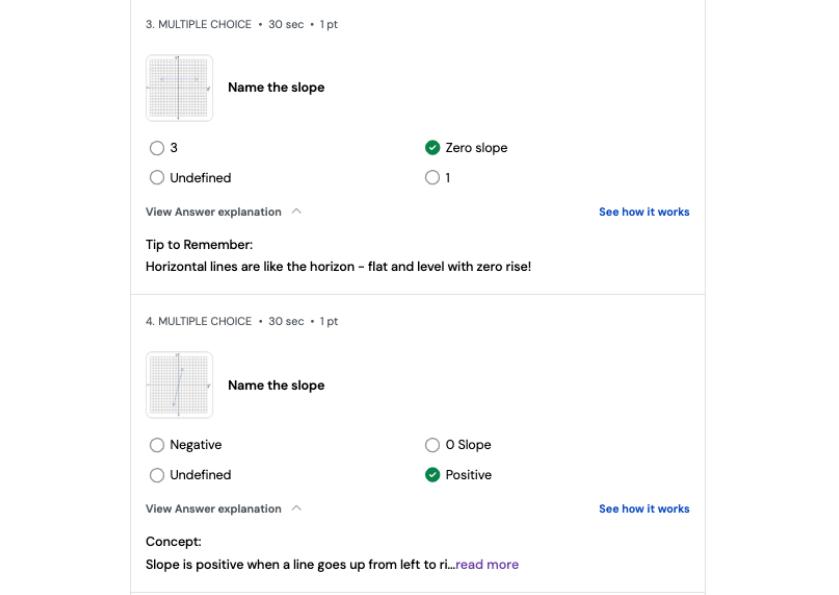Collapse question 3 answer explanation chevron
The height and width of the screenshot is (595, 839).
297,212
